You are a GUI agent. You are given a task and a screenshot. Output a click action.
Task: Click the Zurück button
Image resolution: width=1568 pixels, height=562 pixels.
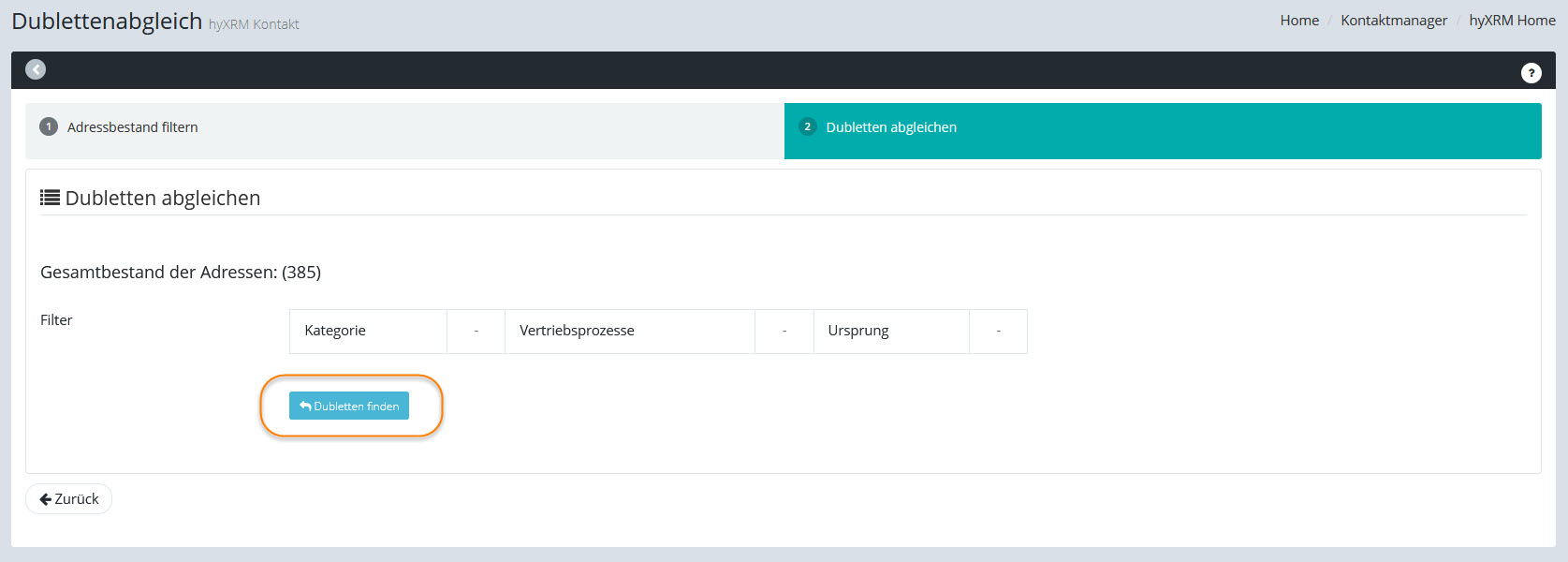(68, 499)
